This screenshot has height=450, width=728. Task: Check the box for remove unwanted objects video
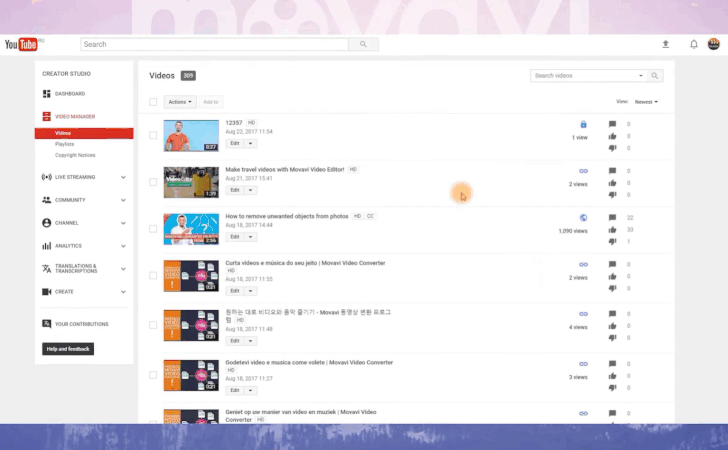coord(153,228)
